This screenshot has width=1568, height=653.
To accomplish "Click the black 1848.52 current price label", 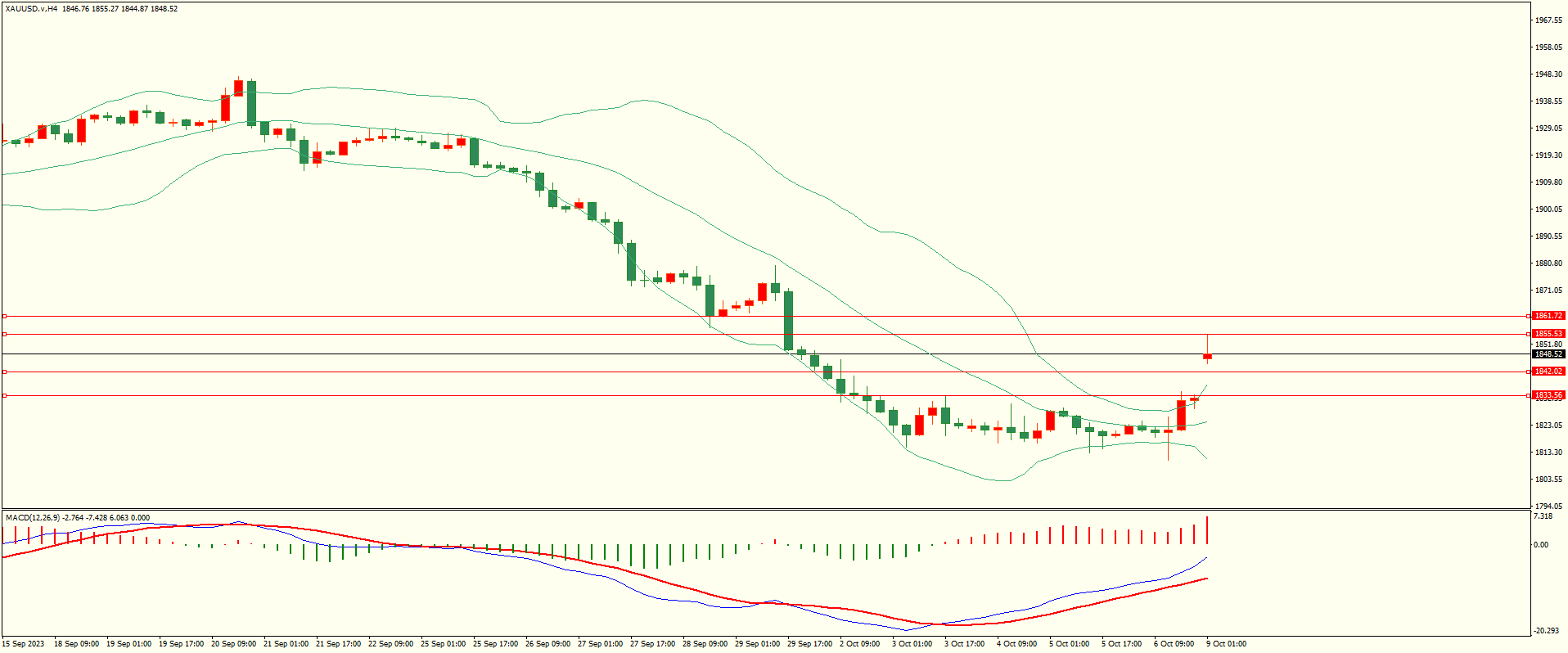I will (1548, 354).
